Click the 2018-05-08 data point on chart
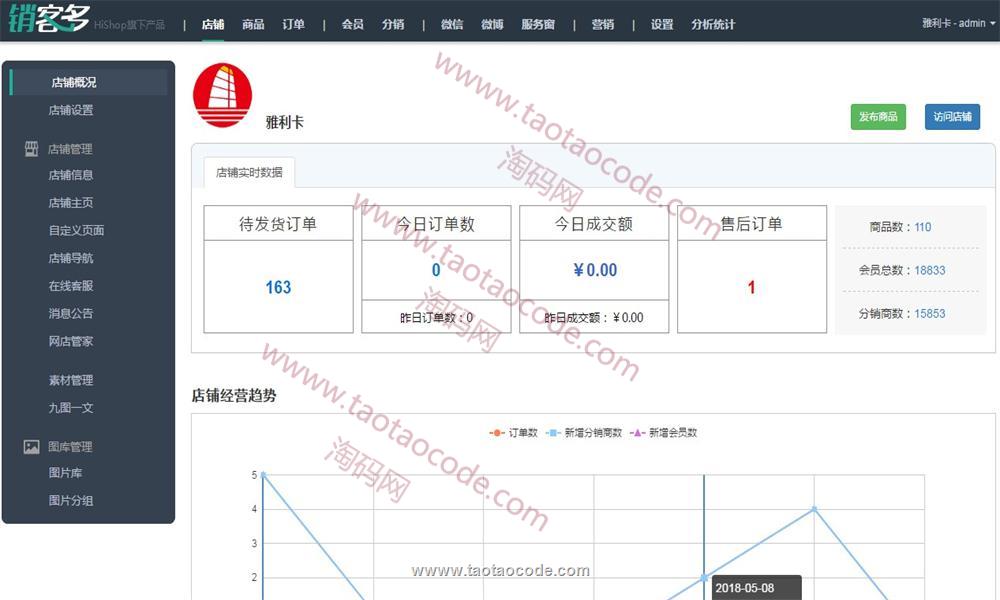This screenshot has width=1000, height=600. 704,577
